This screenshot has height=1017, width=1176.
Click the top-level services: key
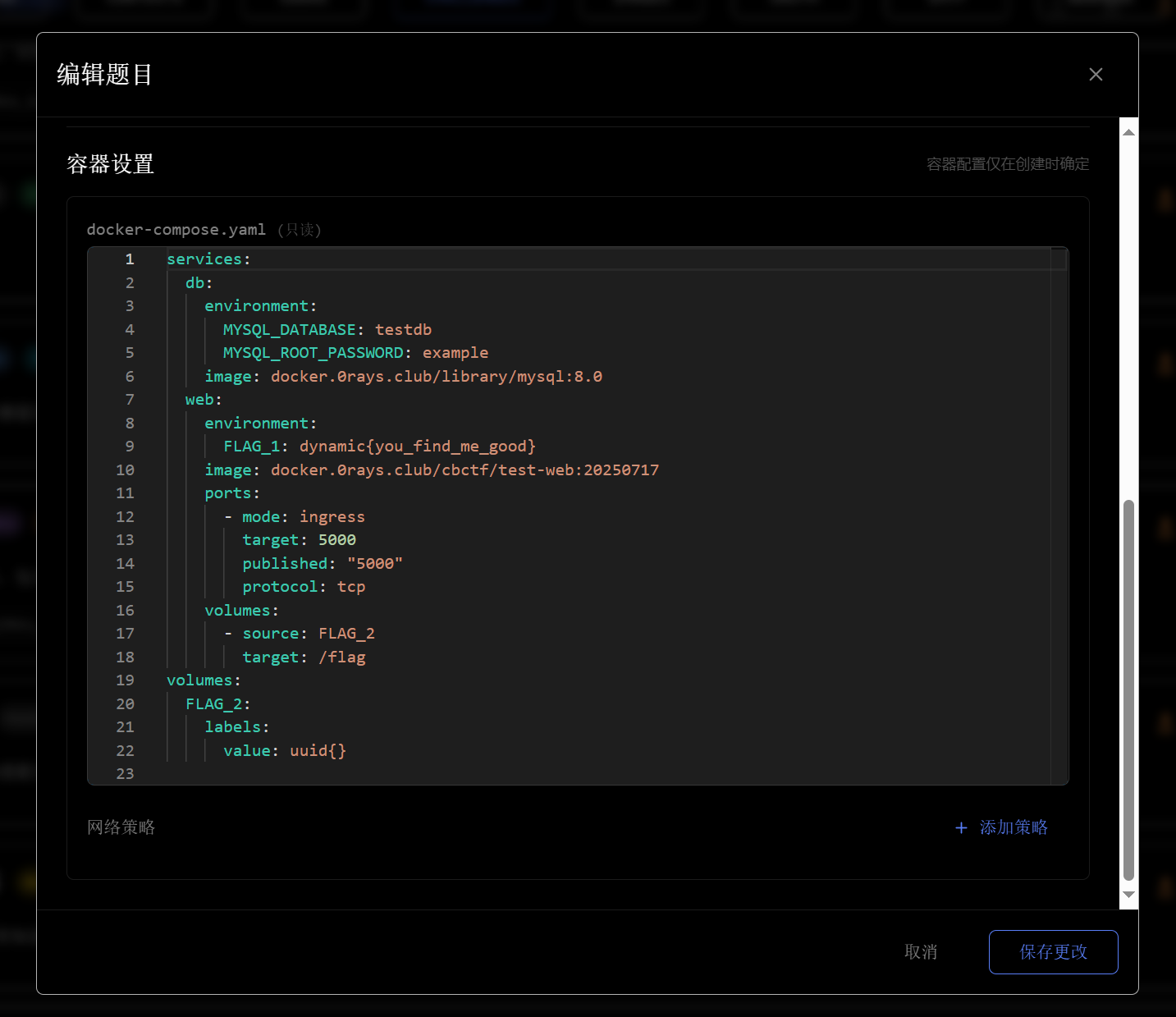(204, 259)
